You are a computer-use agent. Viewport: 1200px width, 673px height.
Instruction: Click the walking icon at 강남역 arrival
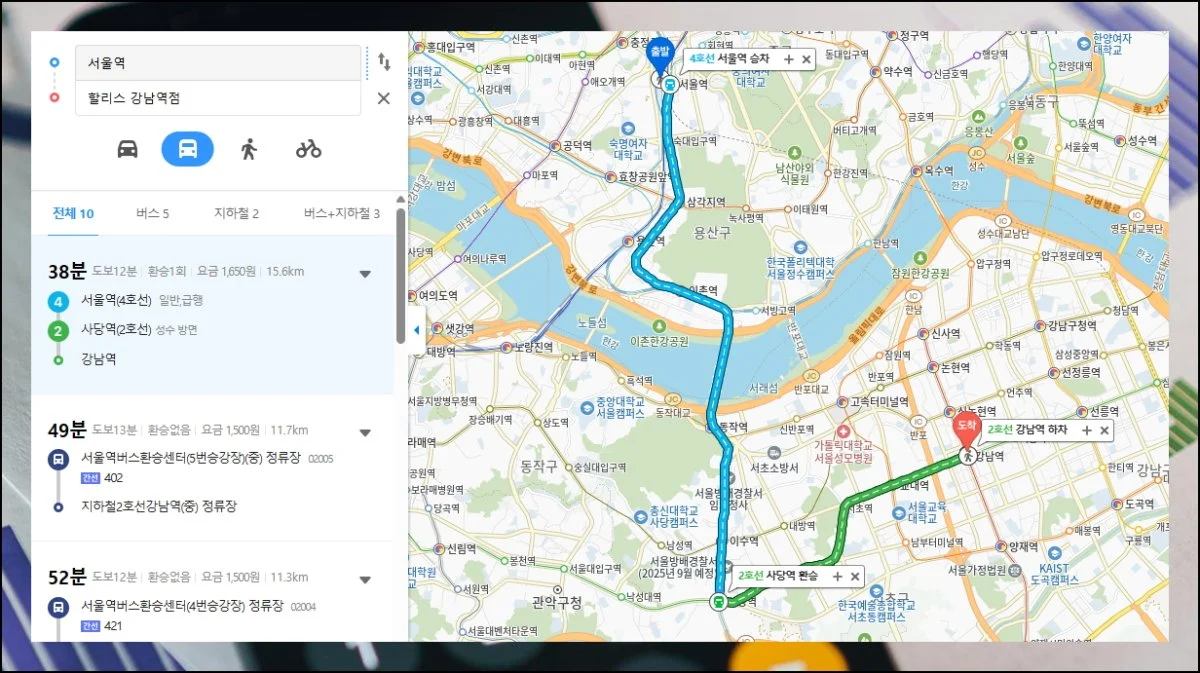coord(967,456)
